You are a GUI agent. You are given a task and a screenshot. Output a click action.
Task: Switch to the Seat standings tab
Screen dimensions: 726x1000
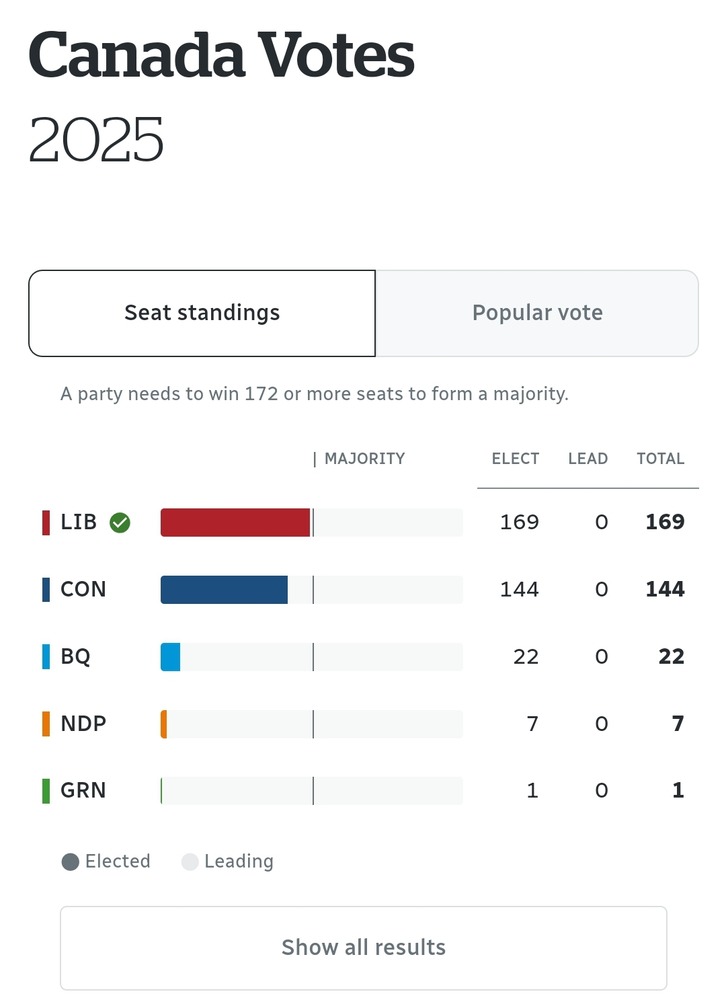(202, 313)
